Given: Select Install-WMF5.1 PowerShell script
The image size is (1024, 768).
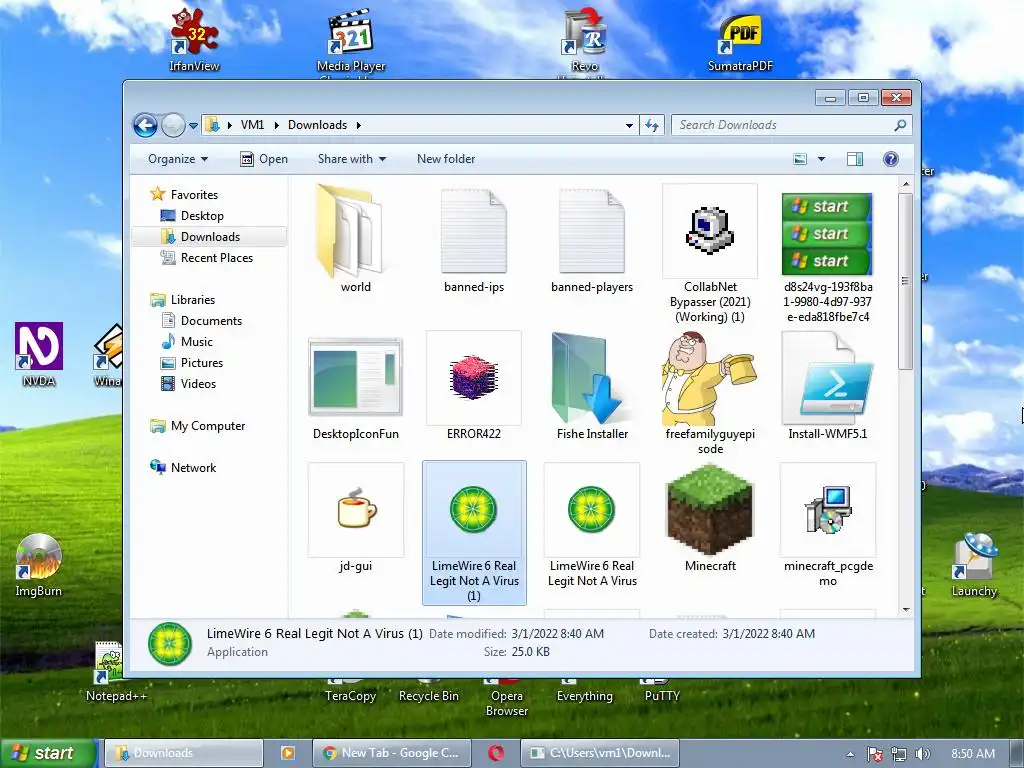Looking at the screenshot, I should 827,386.
